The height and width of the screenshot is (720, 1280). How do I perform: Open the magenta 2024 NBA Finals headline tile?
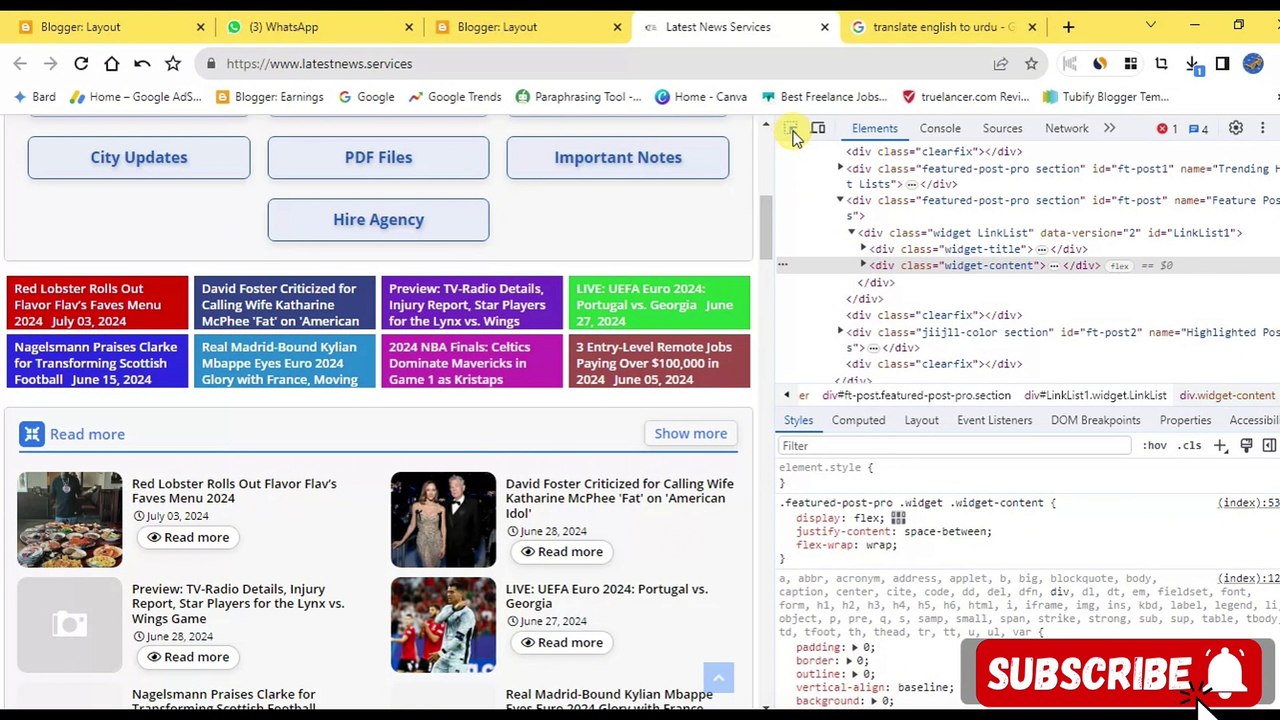coord(472,362)
